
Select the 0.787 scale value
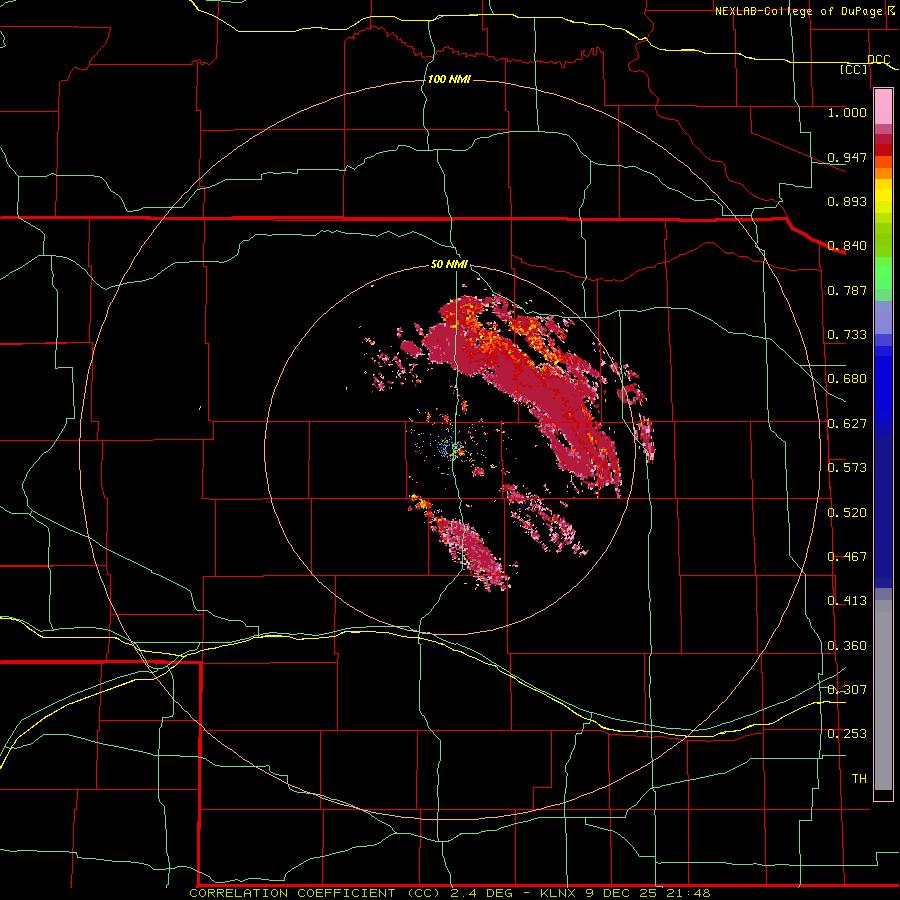[x=847, y=290]
